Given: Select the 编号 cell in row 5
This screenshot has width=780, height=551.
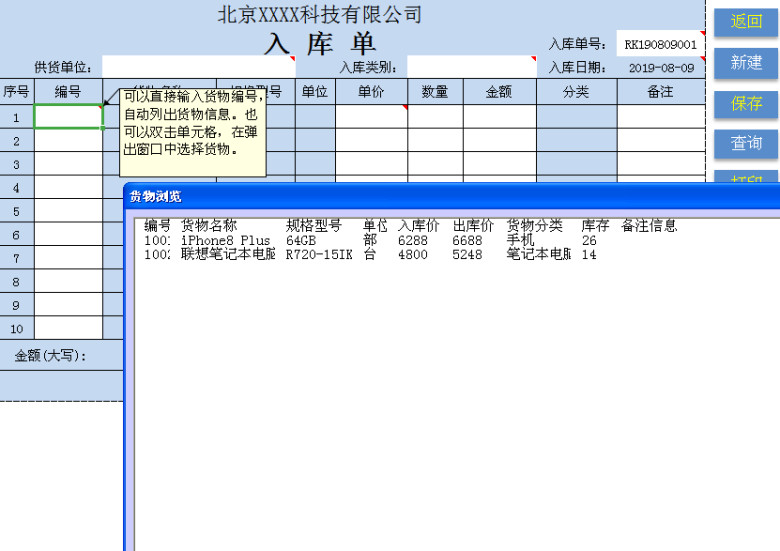Looking at the screenshot, I should click(68, 211).
